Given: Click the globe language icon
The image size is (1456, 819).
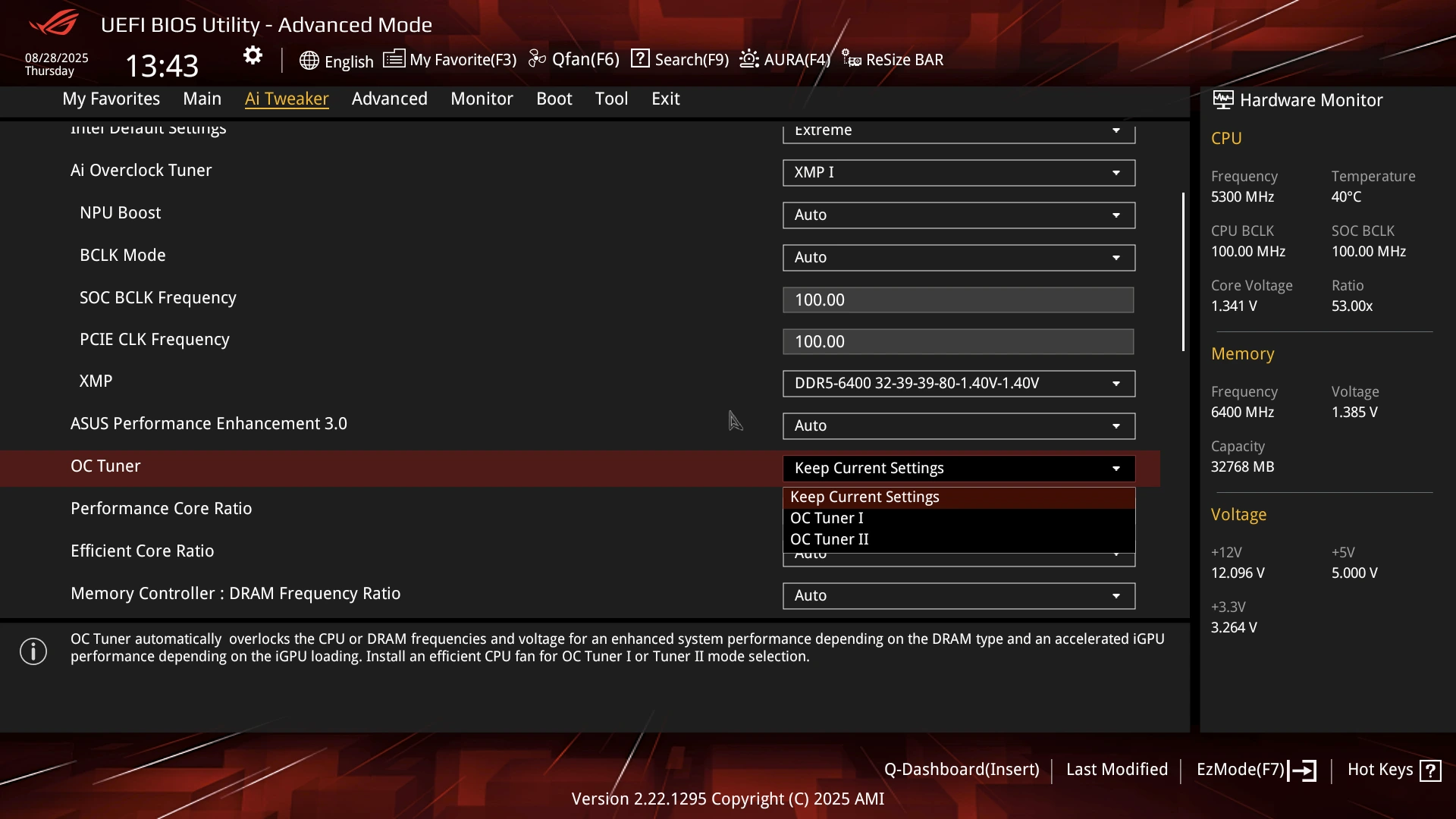Looking at the screenshot, I should 309,61.
